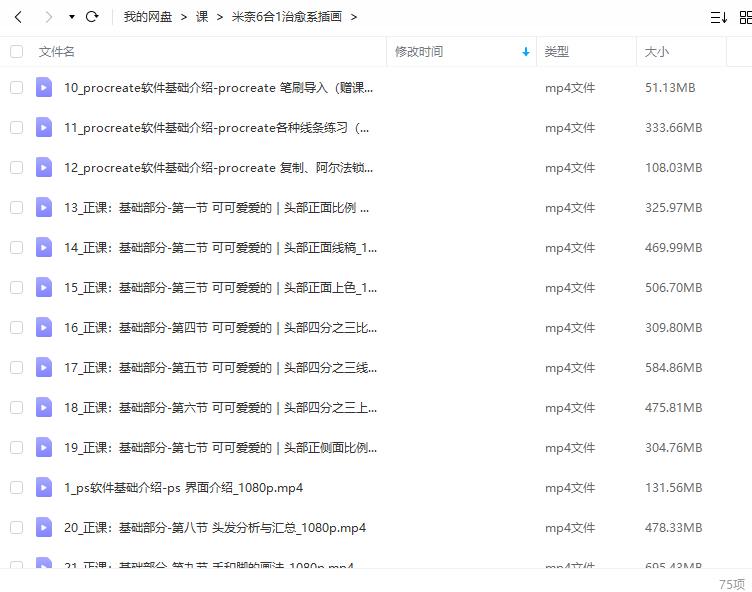Sort by 大小 column header
The image size is (752, 592).
[x=657, y=52]
